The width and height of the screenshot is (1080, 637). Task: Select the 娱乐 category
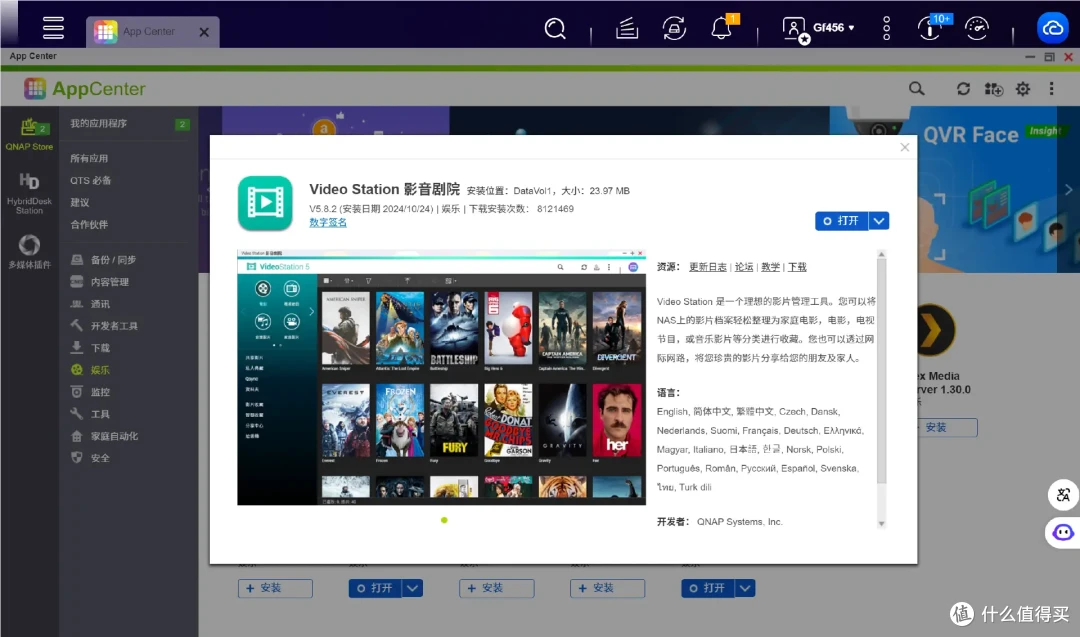coord(90,370)
